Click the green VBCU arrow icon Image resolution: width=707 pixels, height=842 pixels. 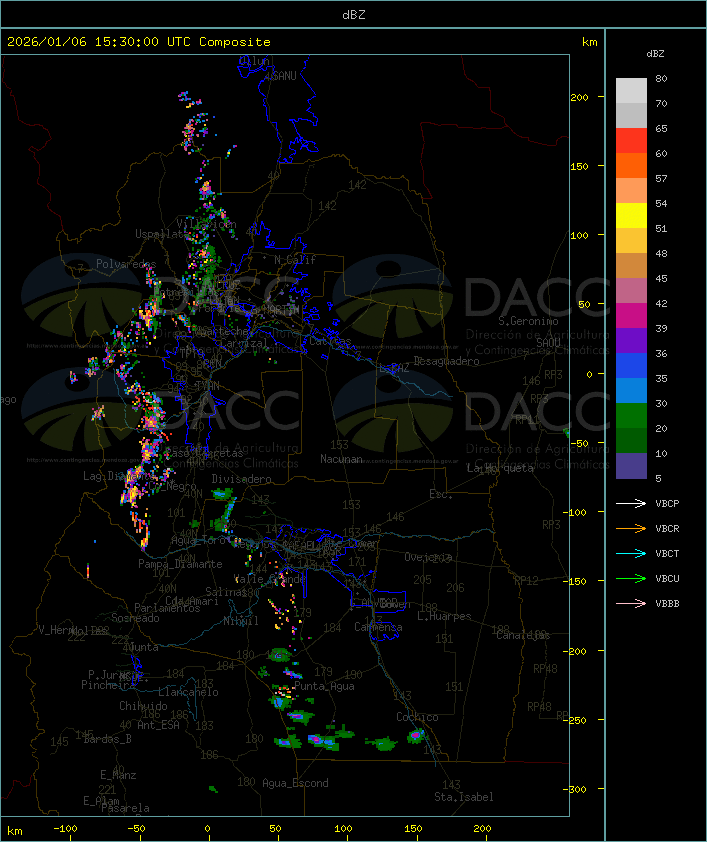[x=632, y=578]
